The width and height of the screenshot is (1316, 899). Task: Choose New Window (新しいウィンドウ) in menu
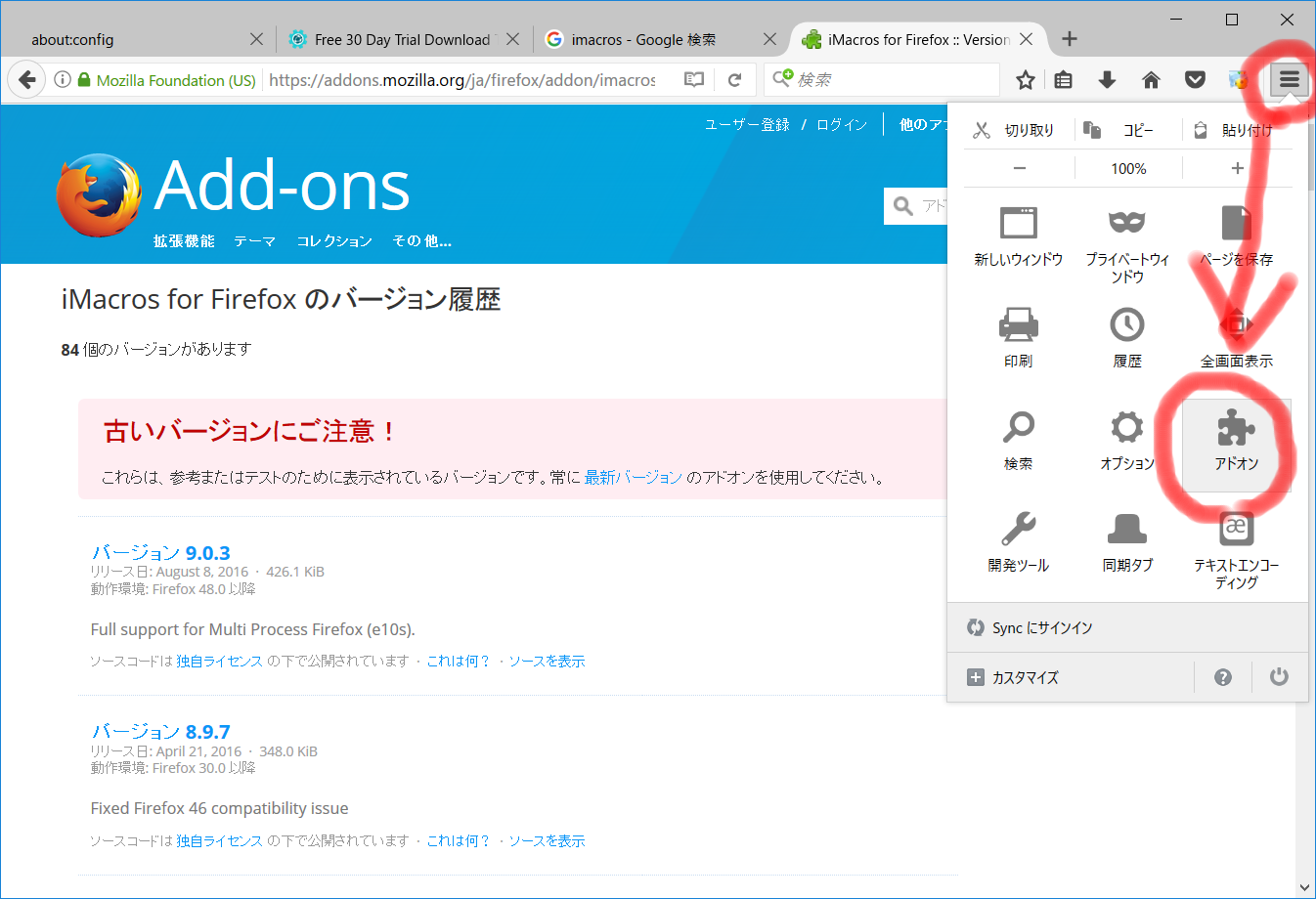(x=1018, y=236)
